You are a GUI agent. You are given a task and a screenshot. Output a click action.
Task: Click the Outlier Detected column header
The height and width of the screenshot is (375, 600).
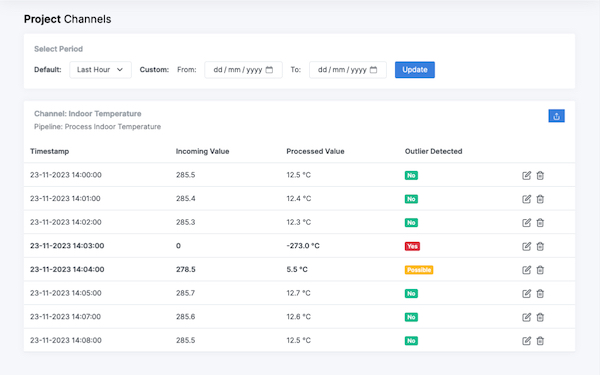434,151
